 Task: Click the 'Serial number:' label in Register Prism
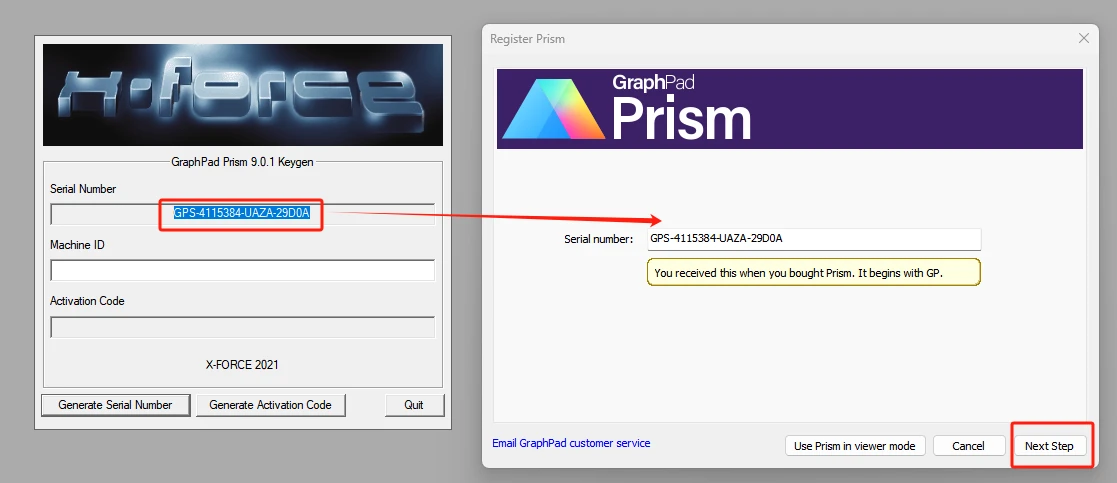click(598, 239)
